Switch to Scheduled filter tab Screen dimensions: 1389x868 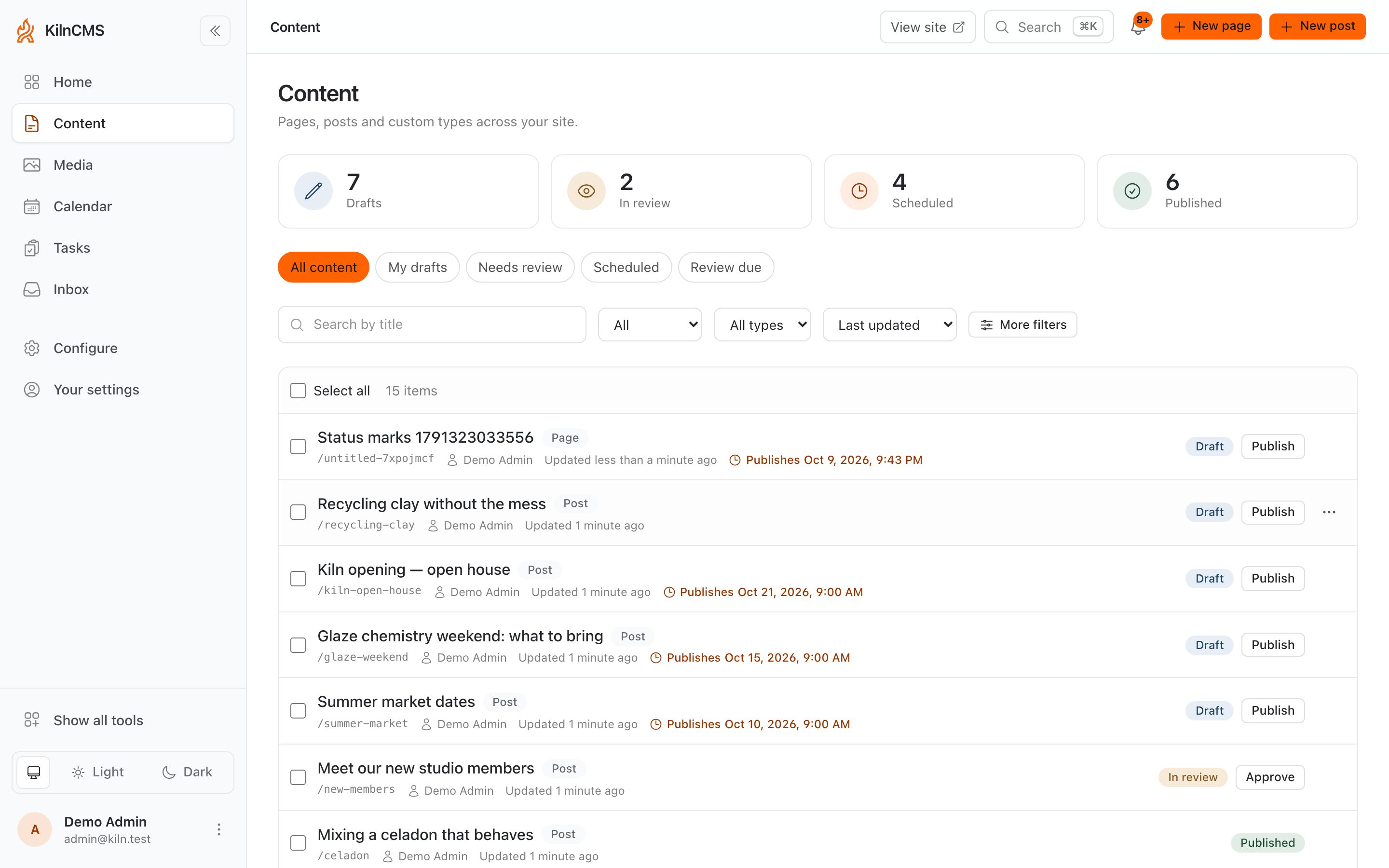tap(626, 268)
